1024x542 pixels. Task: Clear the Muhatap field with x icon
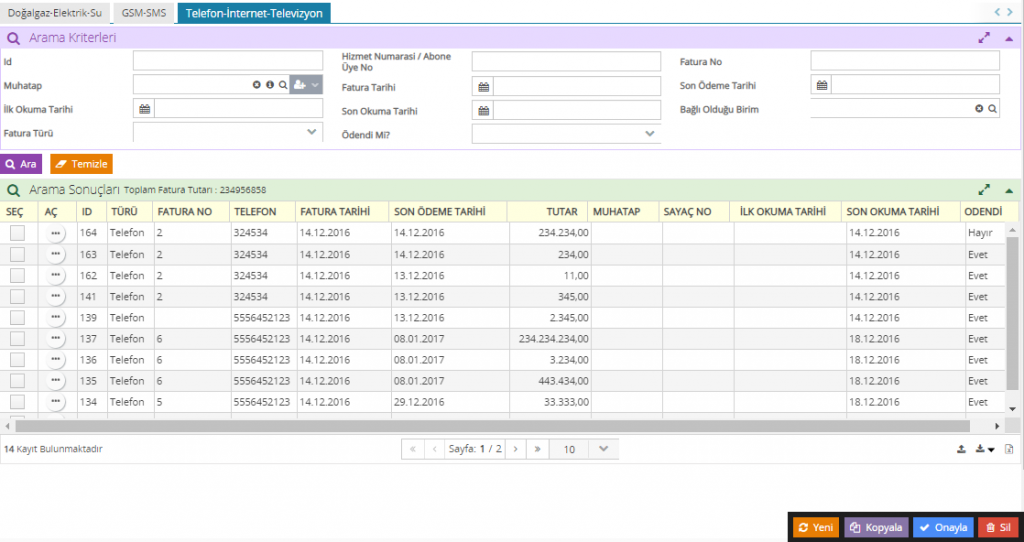(257, 85)
